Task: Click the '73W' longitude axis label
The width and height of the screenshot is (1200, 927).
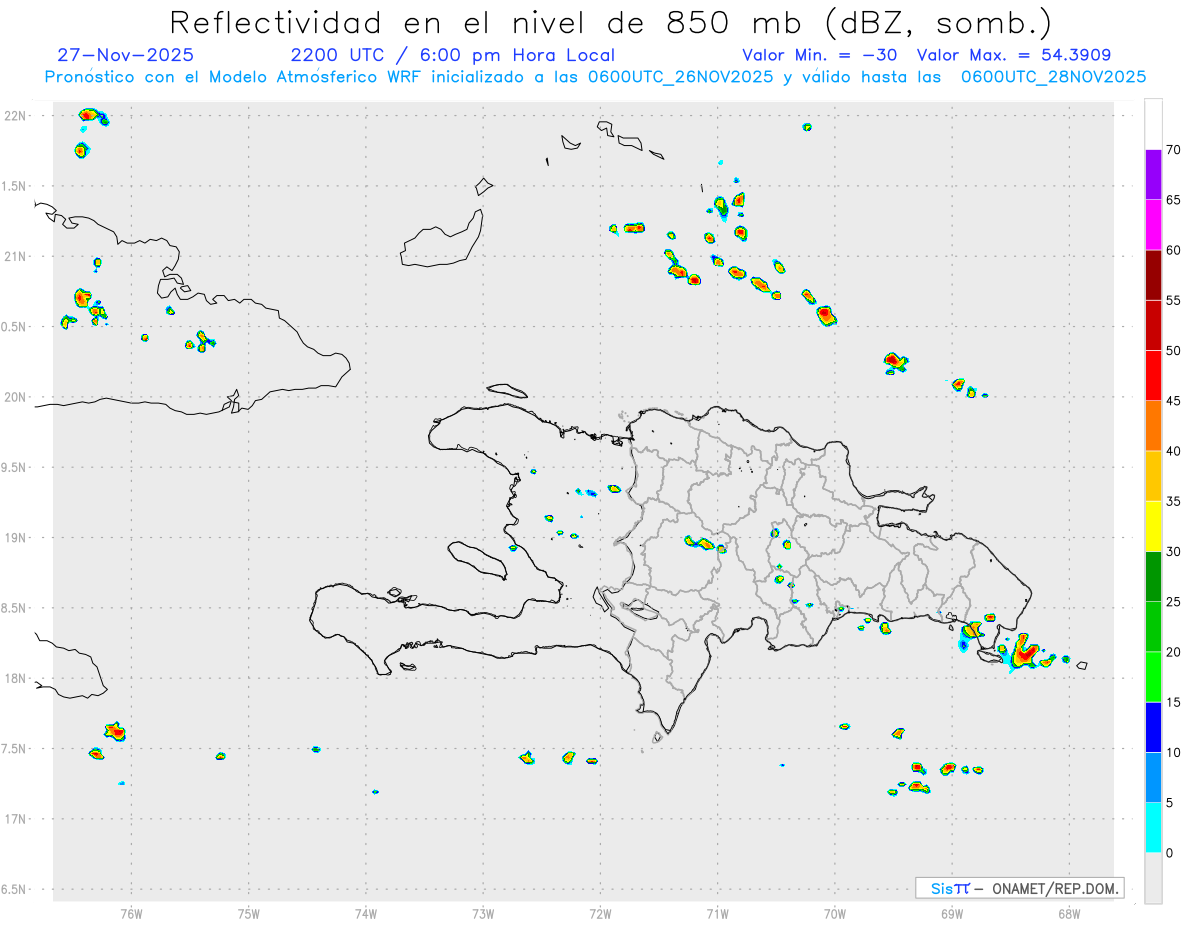Action: [483, 913]
